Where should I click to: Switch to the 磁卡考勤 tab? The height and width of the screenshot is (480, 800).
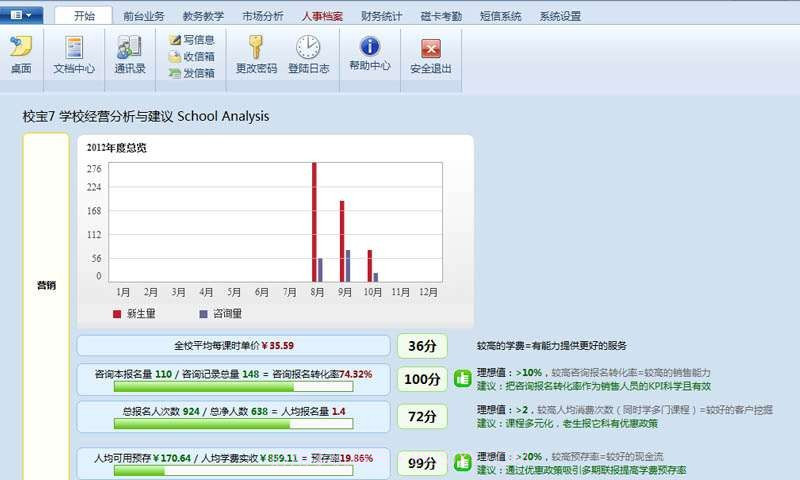tap(441, 16)
